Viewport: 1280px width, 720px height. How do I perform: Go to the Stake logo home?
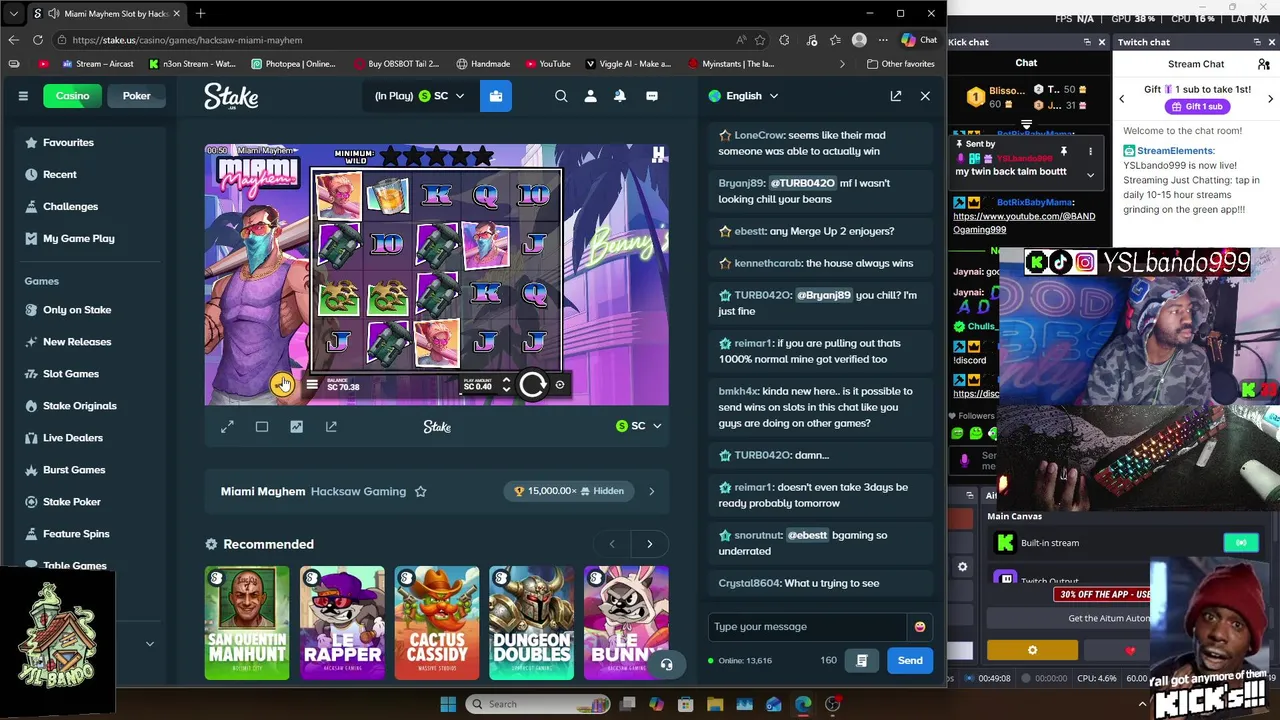(231, 96)
